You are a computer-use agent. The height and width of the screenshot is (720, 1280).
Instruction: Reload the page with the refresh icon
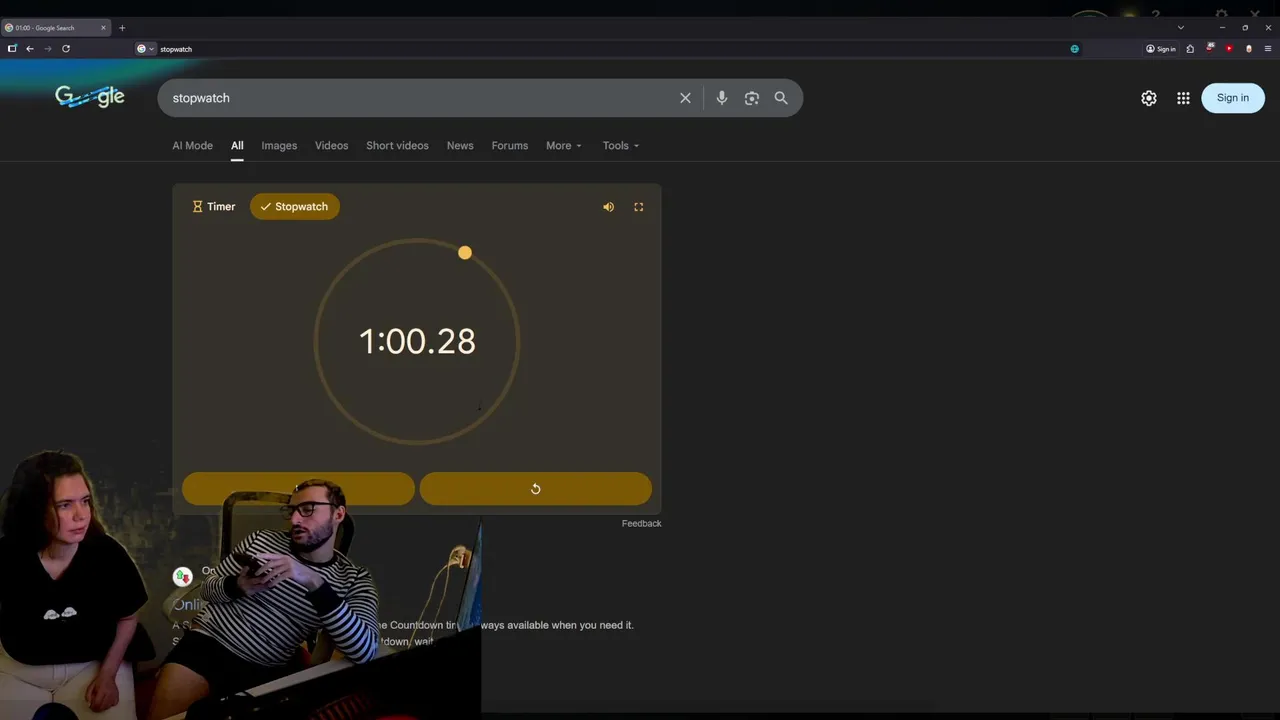[66, 49]
